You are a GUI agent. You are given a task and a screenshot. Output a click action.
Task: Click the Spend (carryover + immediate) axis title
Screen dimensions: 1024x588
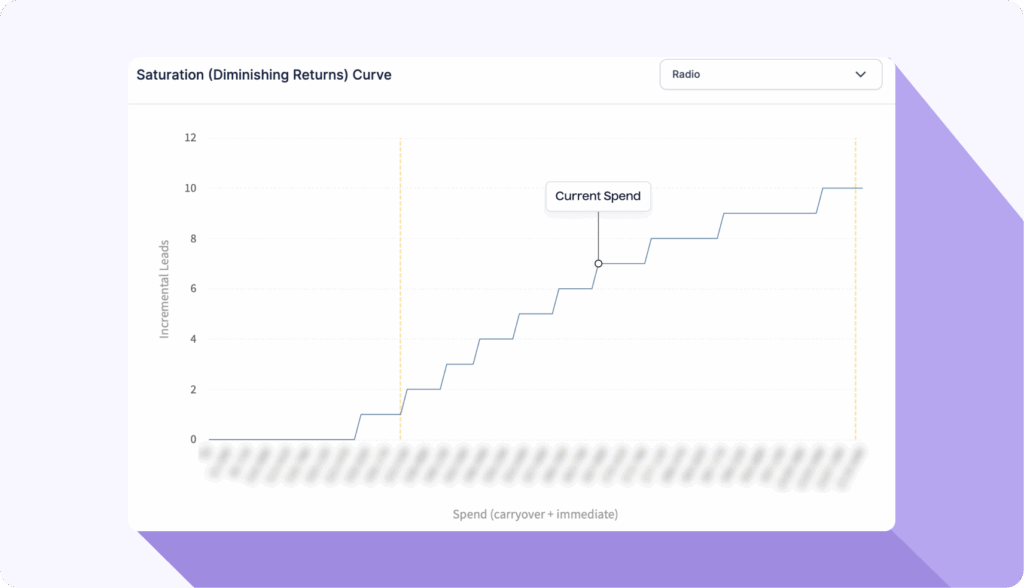pyautogui.click(x=534, y=514)
